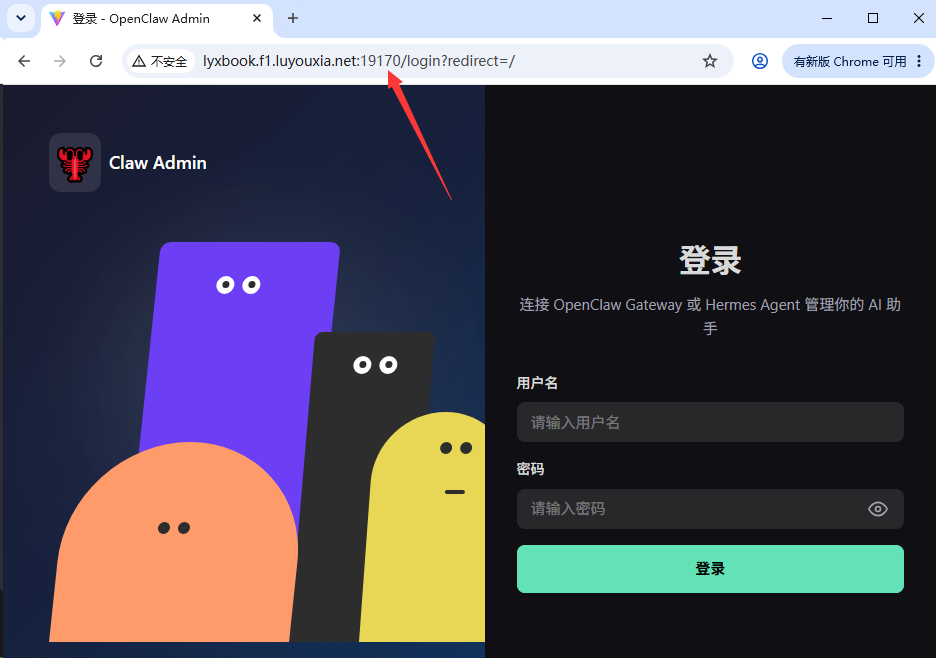Minimize the Chrome window
Screen dimensions: 936x658
tap(827, 19)
